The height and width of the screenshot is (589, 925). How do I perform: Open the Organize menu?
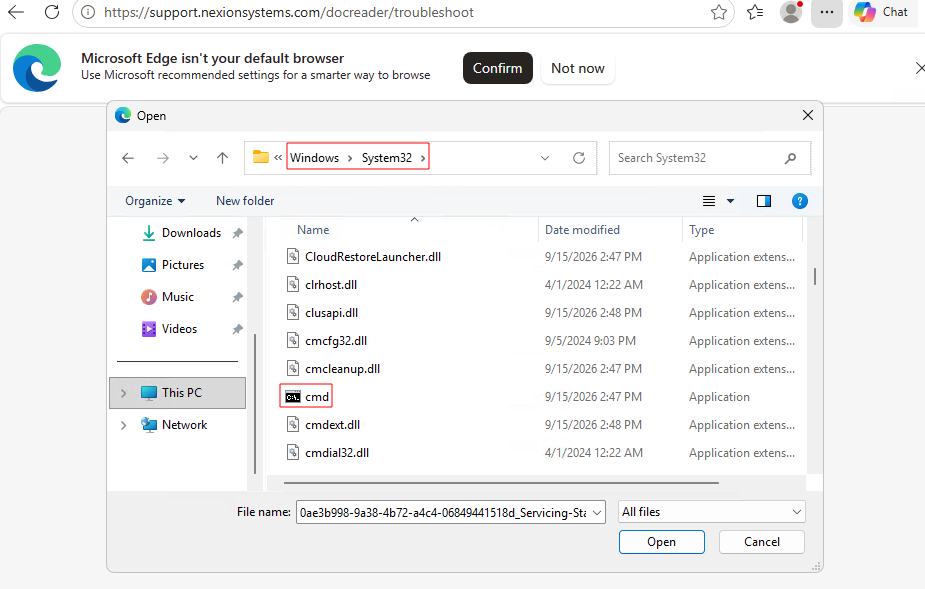[x=155, y=201]
